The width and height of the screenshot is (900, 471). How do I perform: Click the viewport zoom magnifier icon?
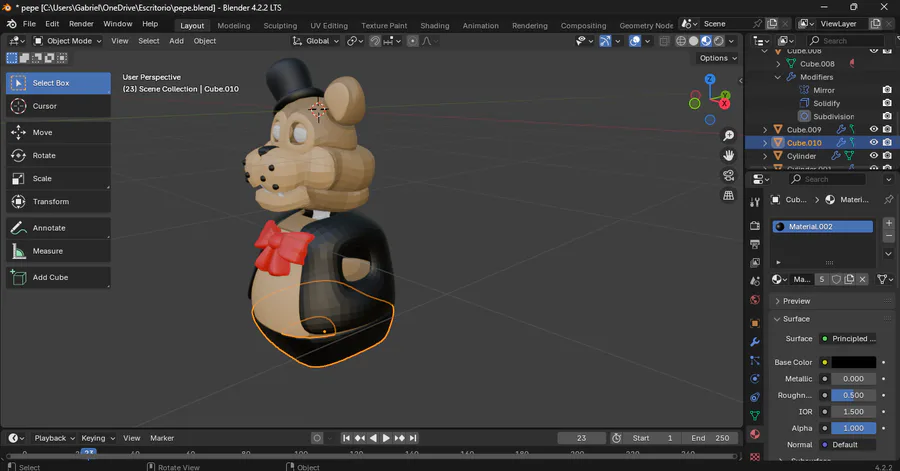click(728, 135)
